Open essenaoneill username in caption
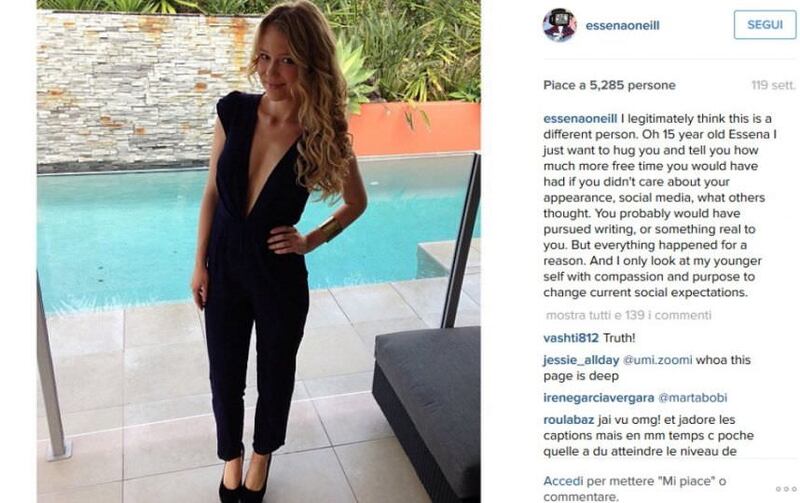Screen dimensions: 800x503 (x=580, y=118)
